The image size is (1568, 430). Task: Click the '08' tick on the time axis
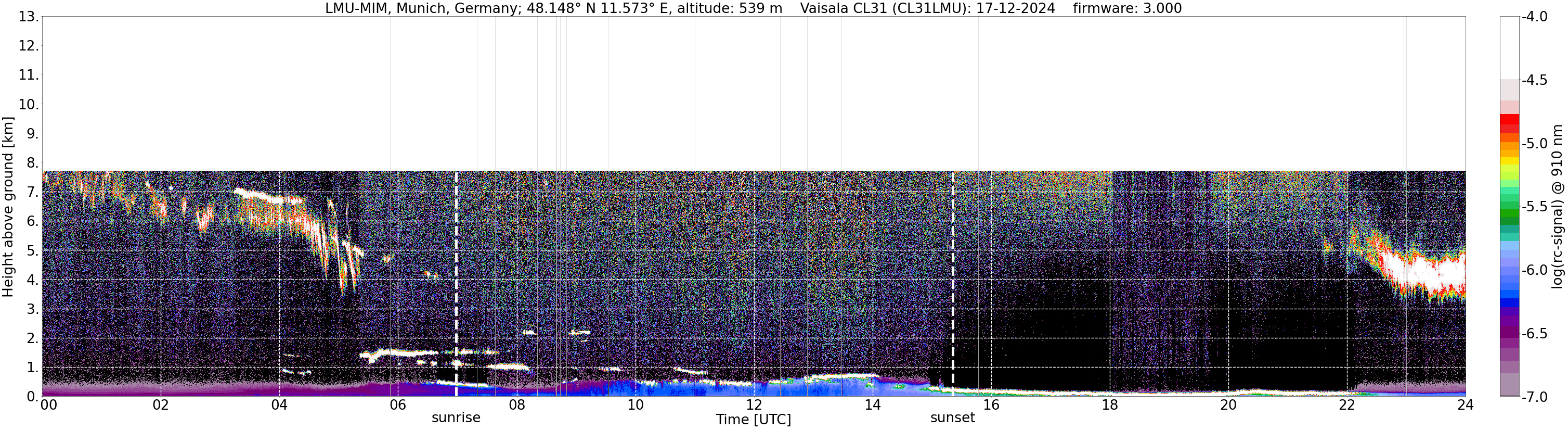(x=516, y=405)
